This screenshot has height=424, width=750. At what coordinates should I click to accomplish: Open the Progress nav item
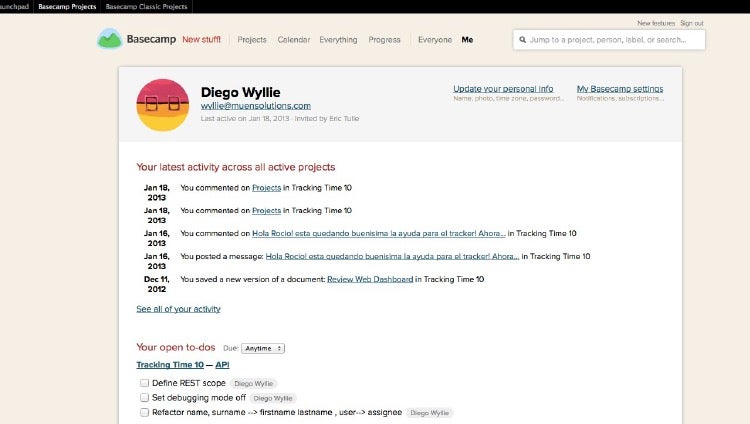coord(384,40)
